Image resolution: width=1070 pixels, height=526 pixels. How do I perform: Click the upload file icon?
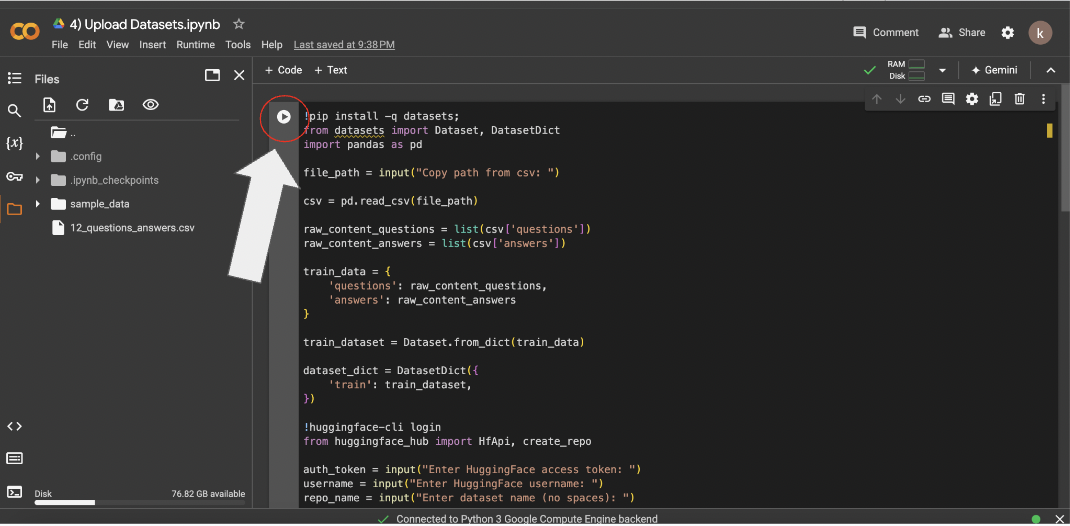(50, 105)
